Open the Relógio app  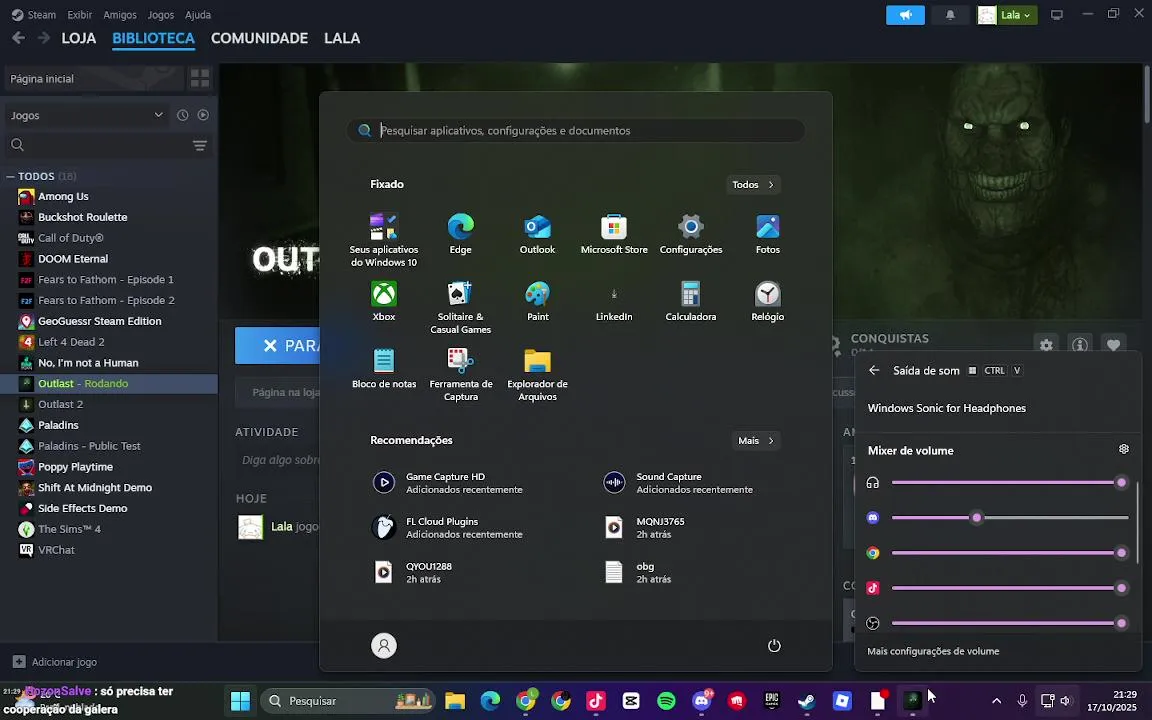[768, 301]
